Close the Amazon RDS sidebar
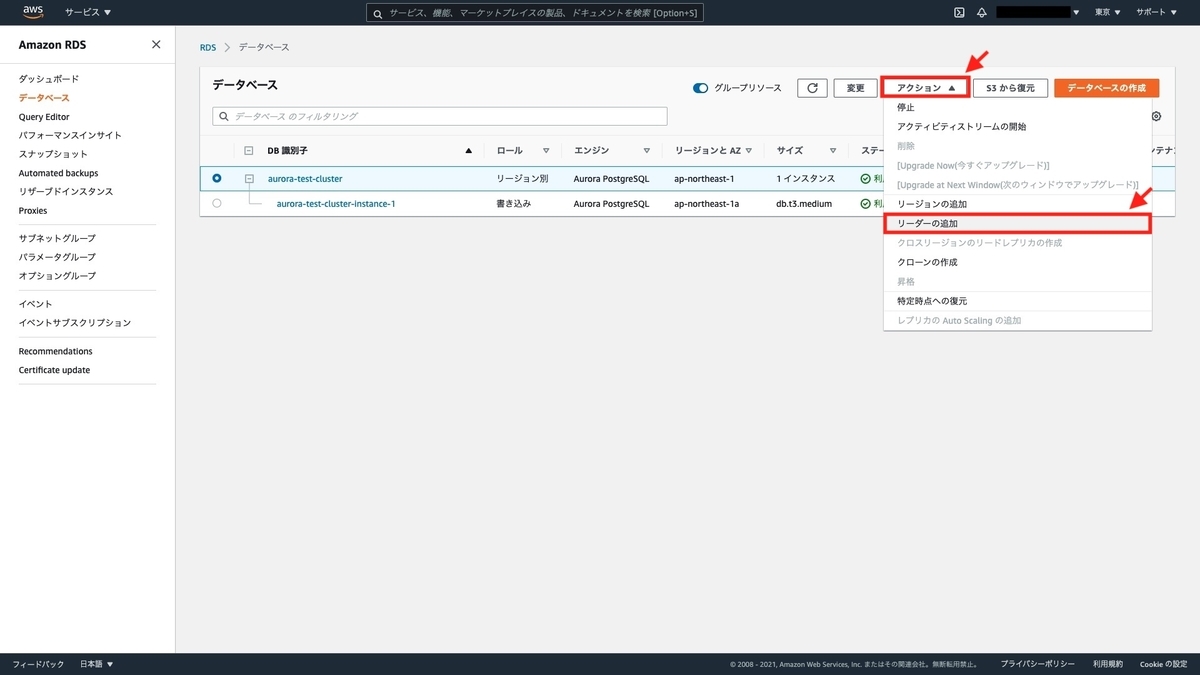The width and height of the screenshot is (1200, 675). (x=156, y=44)
